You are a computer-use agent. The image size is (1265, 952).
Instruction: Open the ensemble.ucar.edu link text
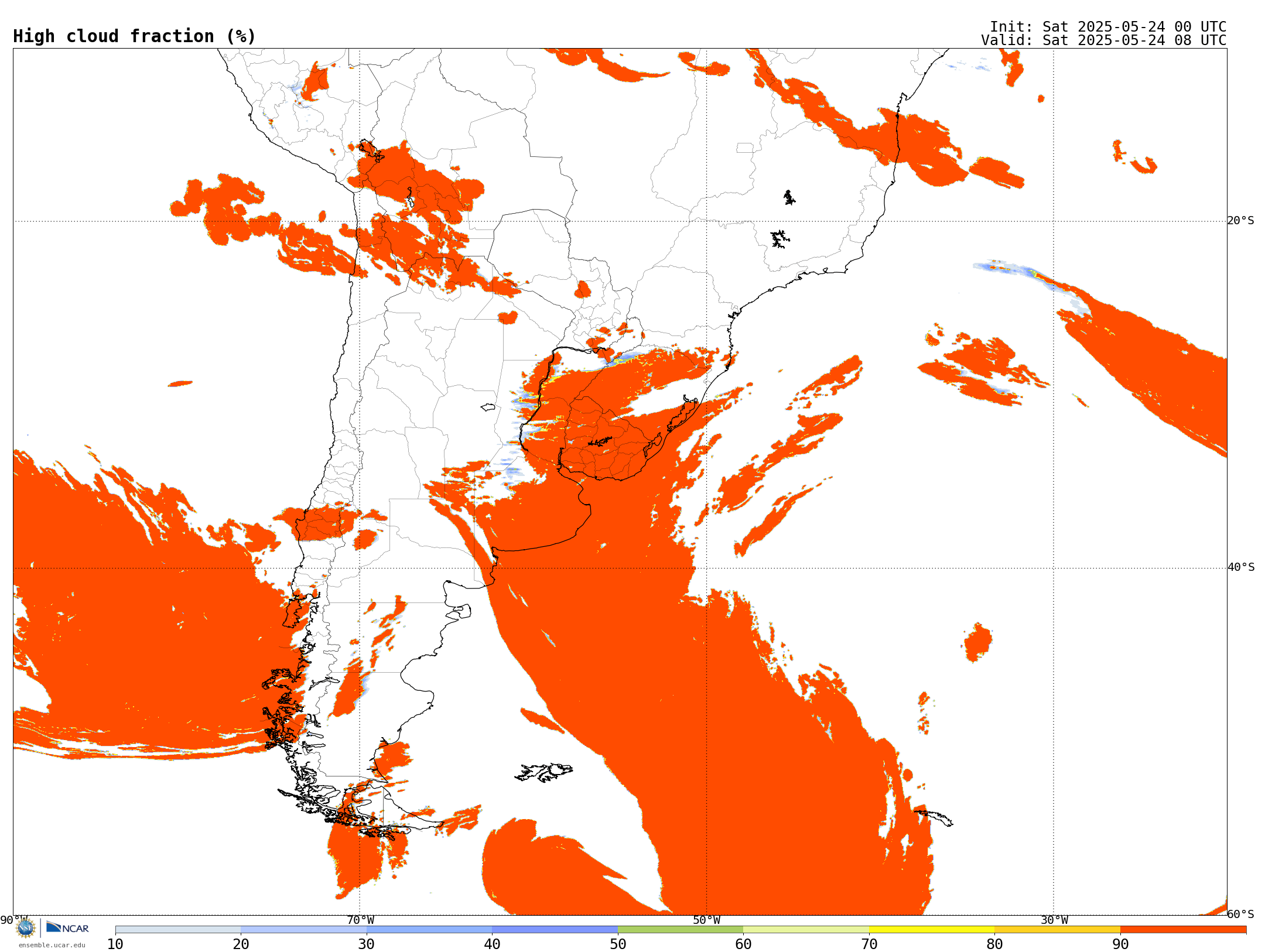coord(52,945)
